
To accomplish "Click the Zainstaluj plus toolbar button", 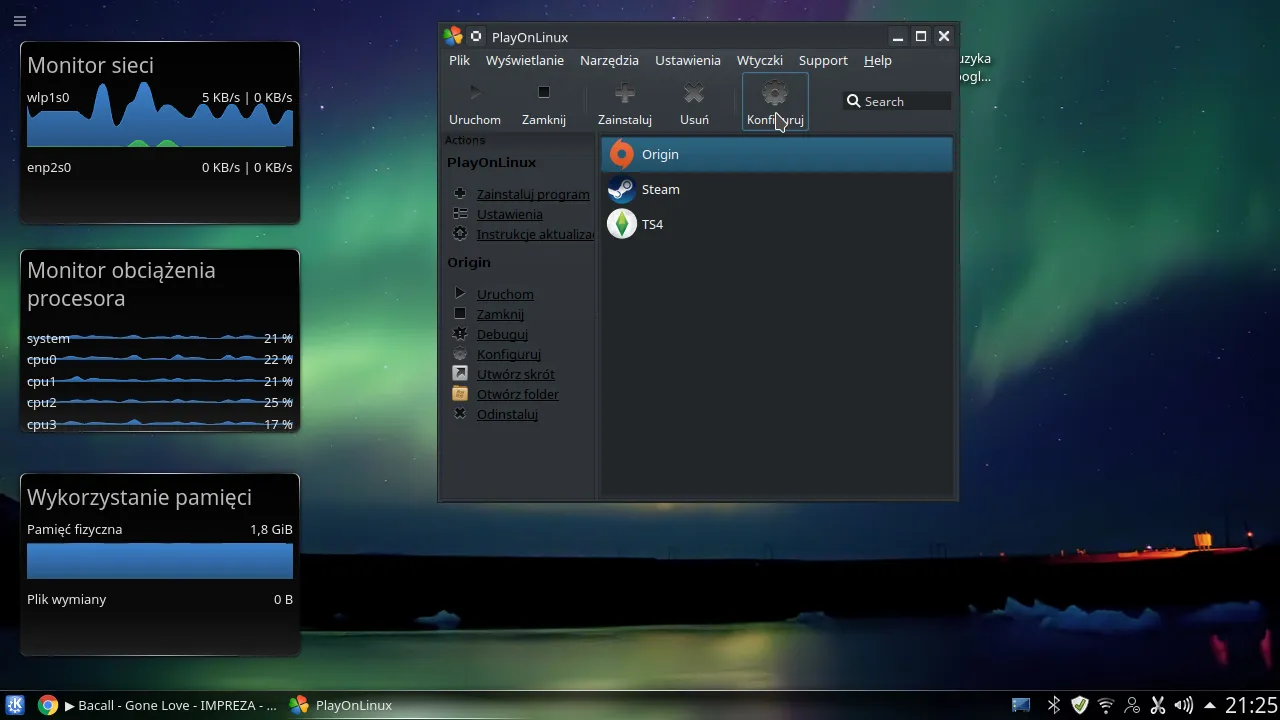I will tap(625, 104).
